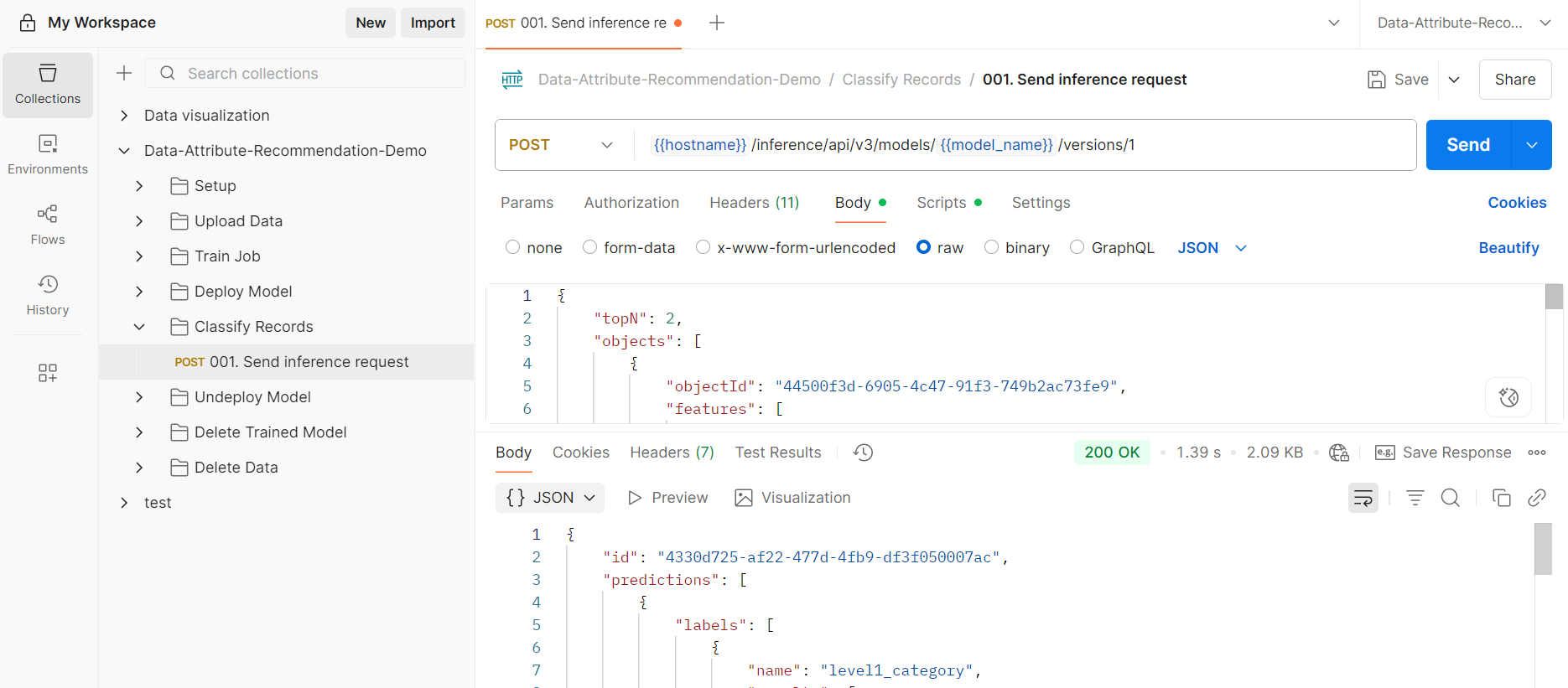Viewport: 1568px width, 688px height.
Task: Click the search response magnifier icon
Action: (1451, 498)
